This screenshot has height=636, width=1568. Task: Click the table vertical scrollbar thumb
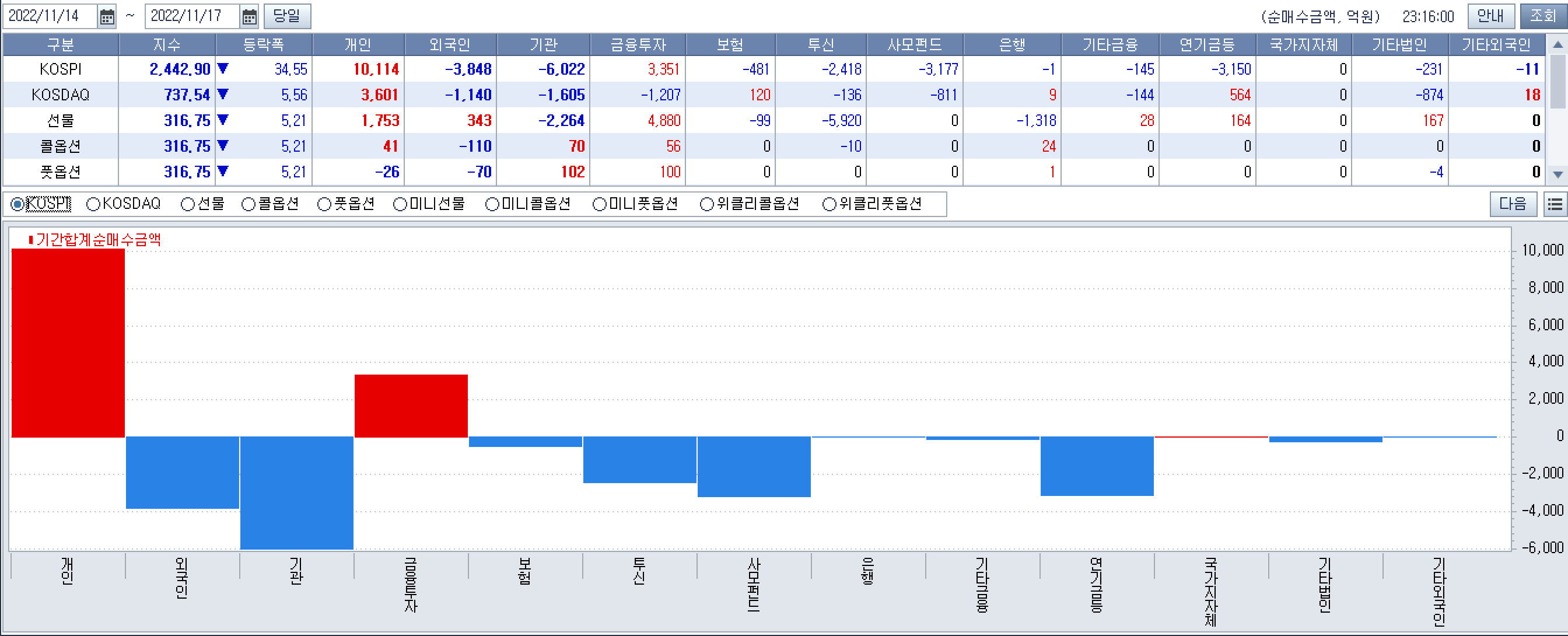1557,81
